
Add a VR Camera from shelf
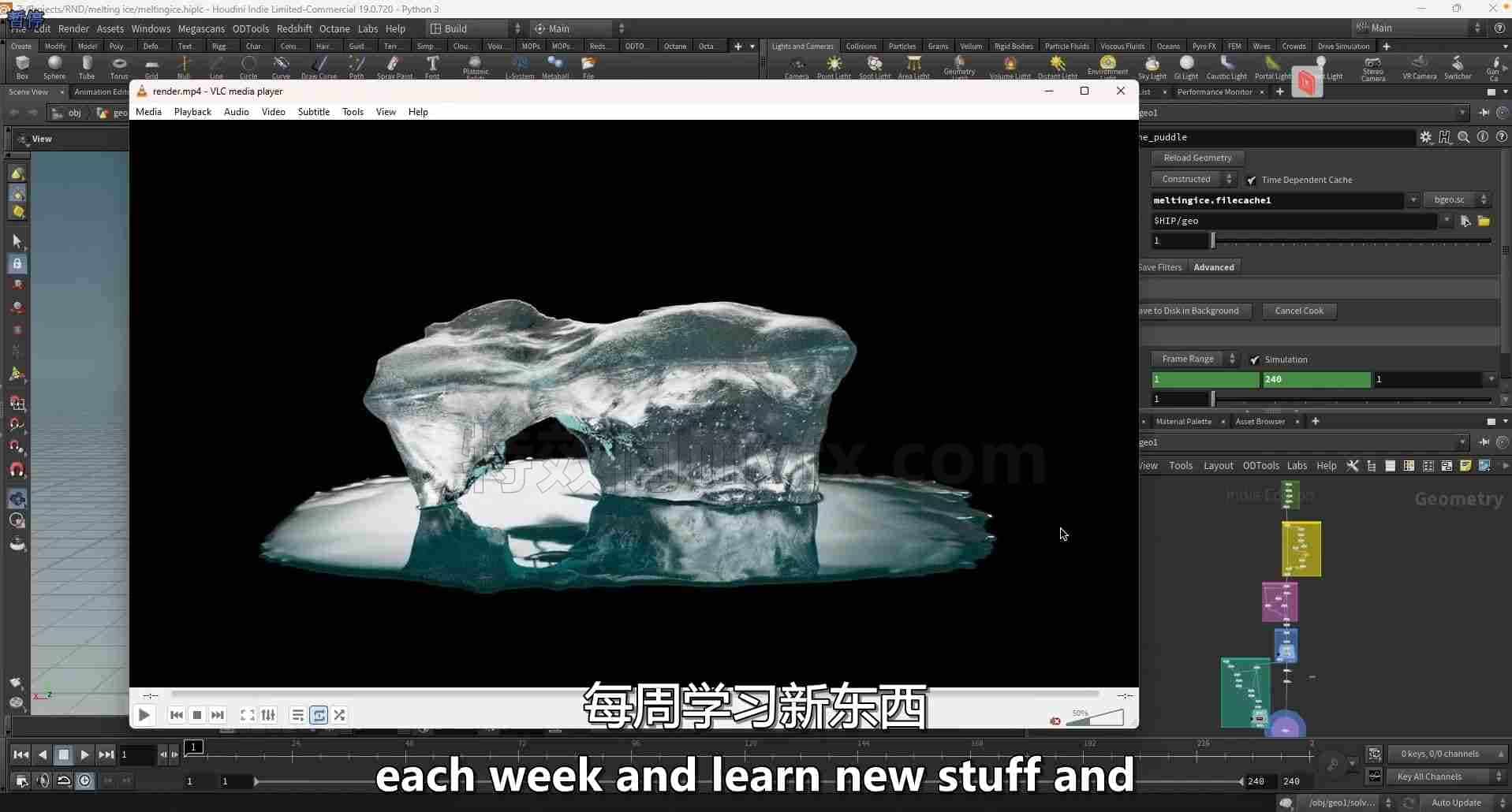pos(1420,67)
